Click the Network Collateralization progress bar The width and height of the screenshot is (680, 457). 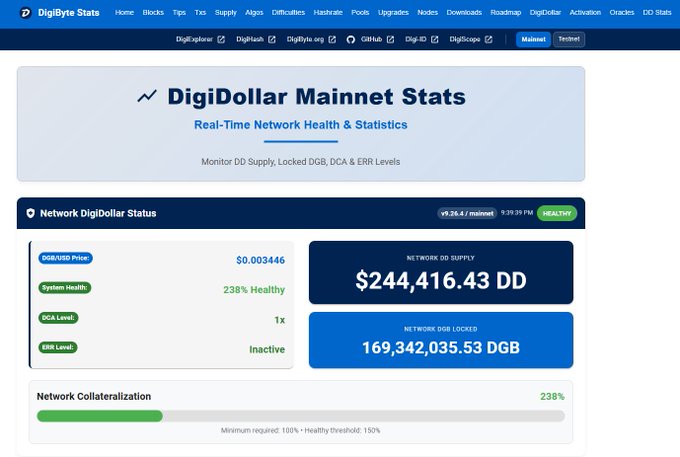301,416
